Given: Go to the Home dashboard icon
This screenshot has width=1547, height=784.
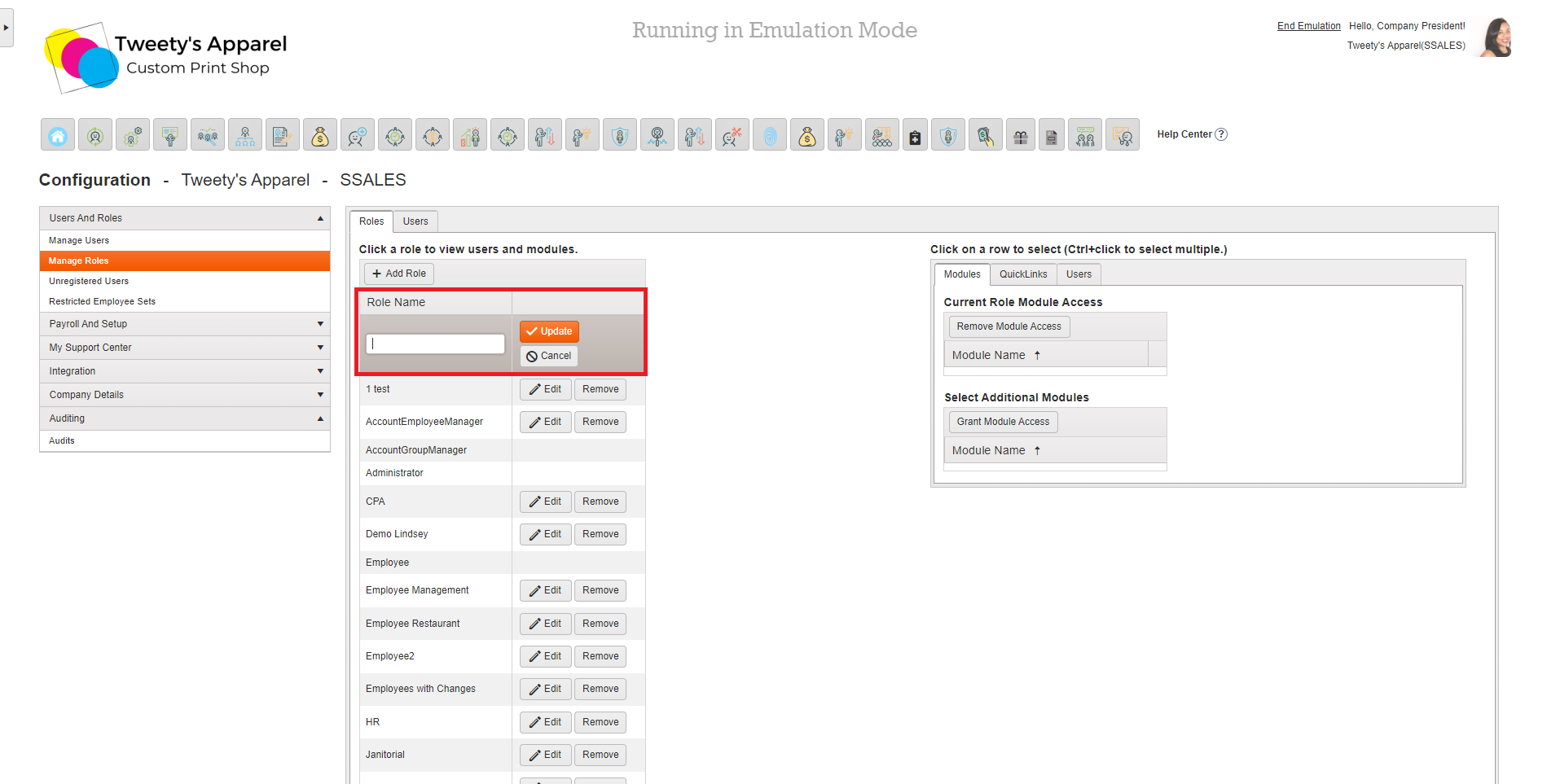Looking at the screenshot, I should click(x=58, y=135).
